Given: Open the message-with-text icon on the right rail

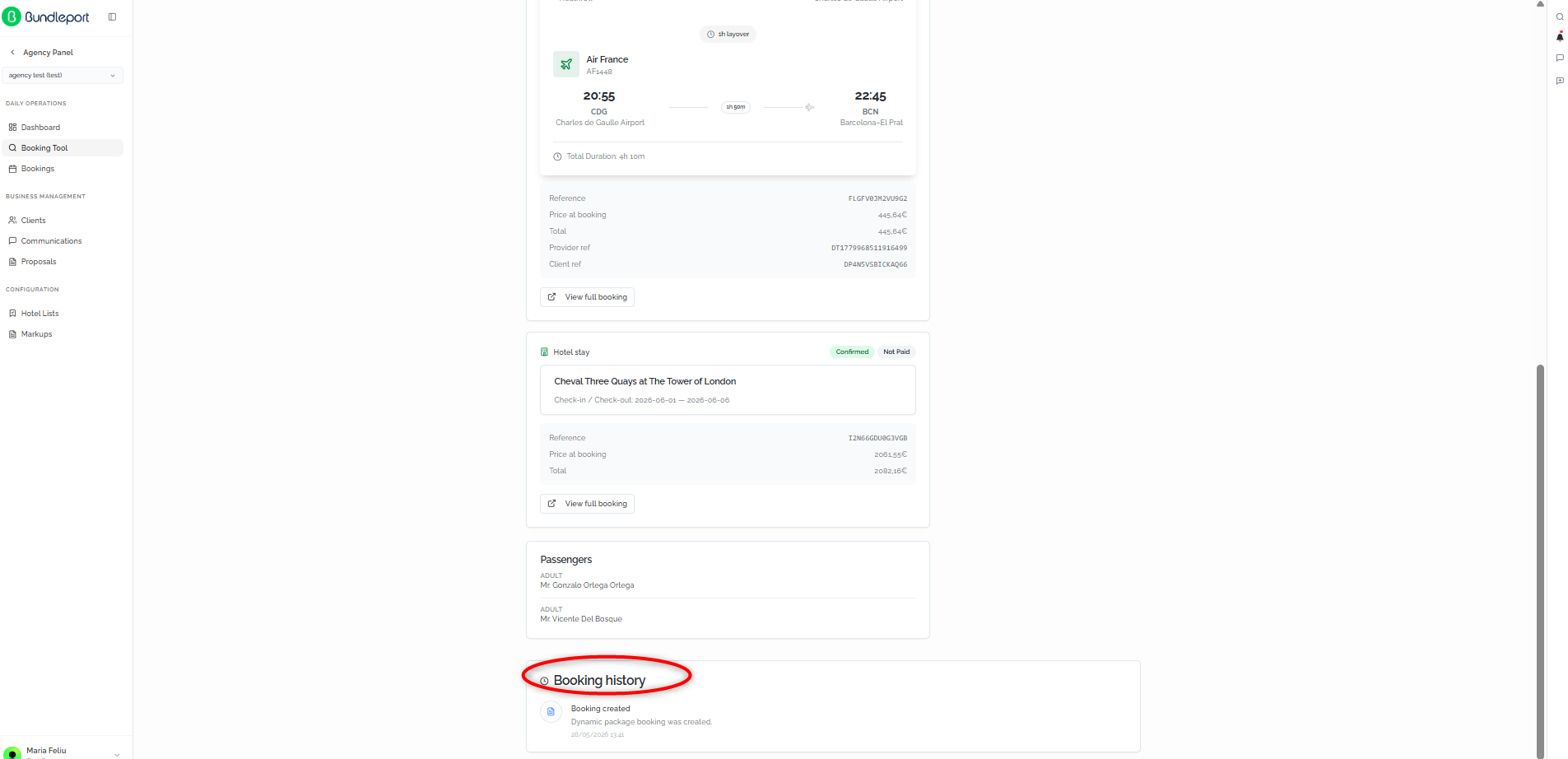Looking at the screenshot, I should 1559,80.
